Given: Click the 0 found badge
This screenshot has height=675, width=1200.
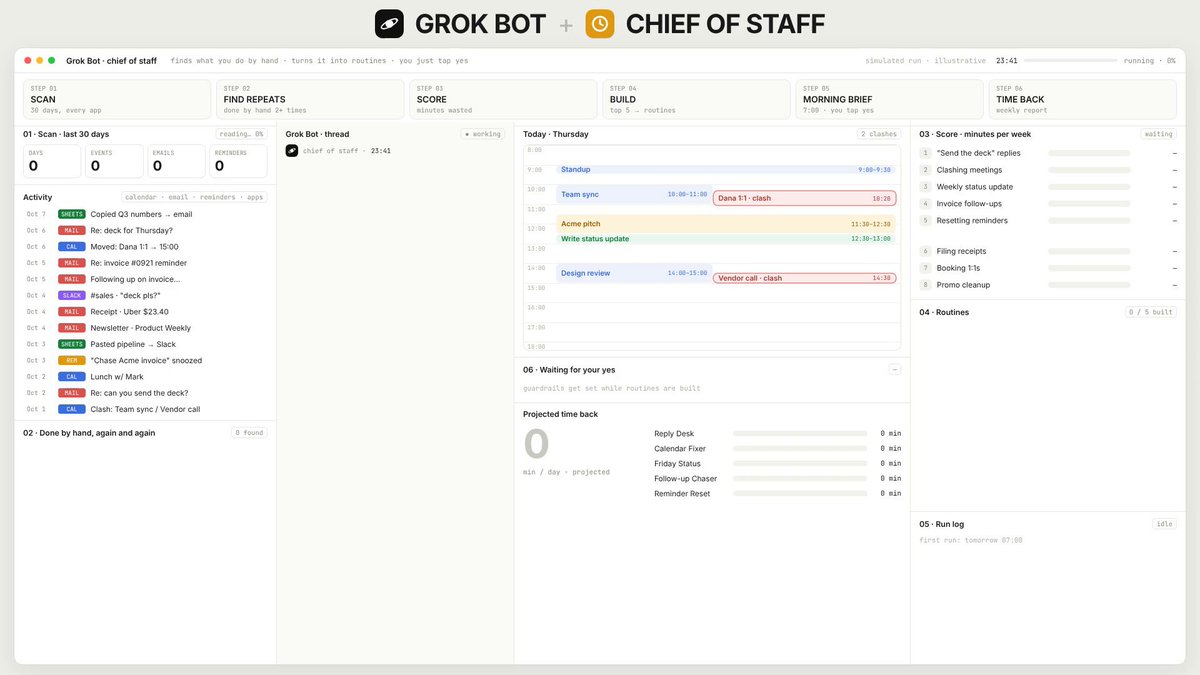Looking at the screenshot, I should pyautogui.click(x=250, y=433).
